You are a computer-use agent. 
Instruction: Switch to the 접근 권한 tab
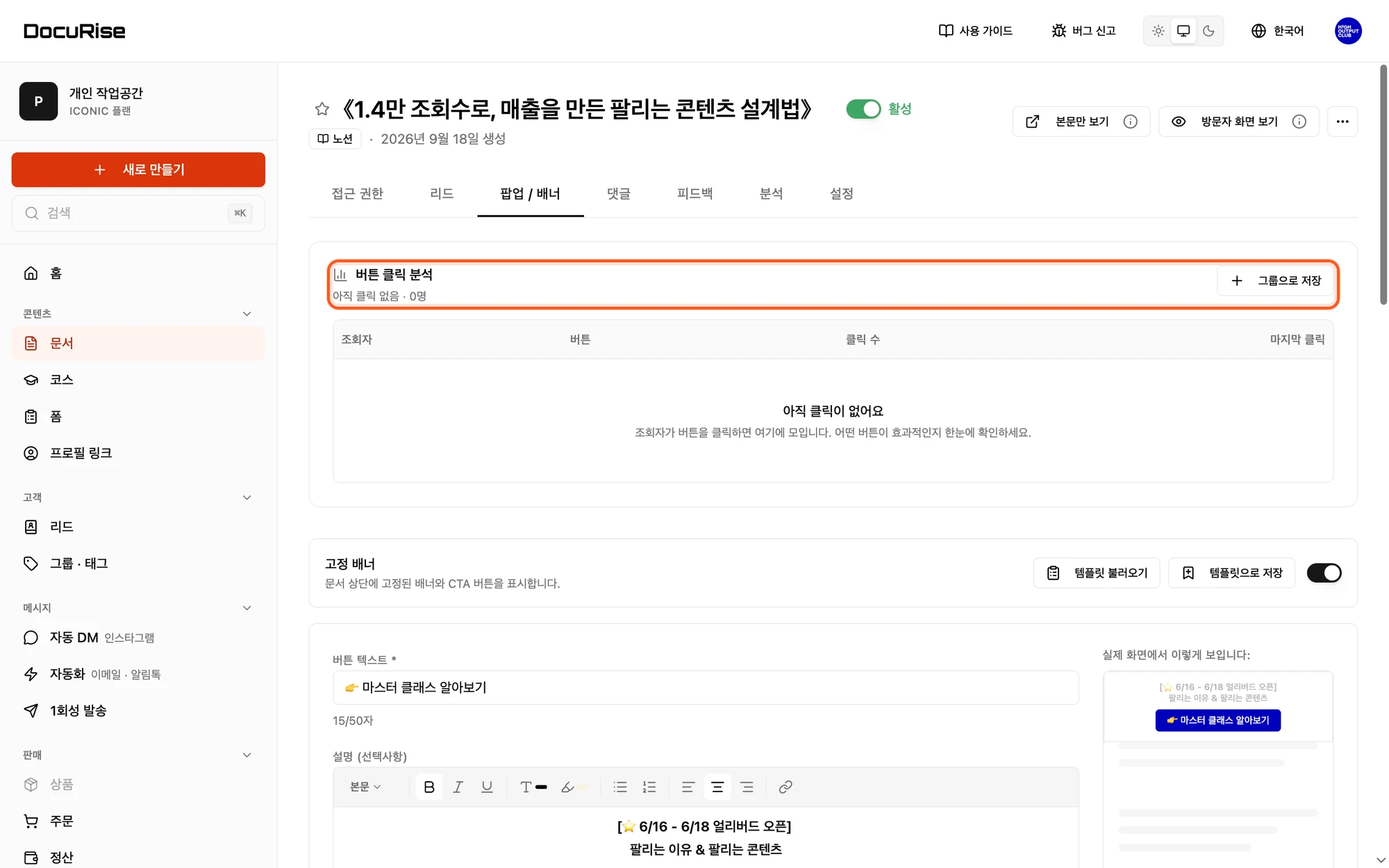(x=357, y=194)
